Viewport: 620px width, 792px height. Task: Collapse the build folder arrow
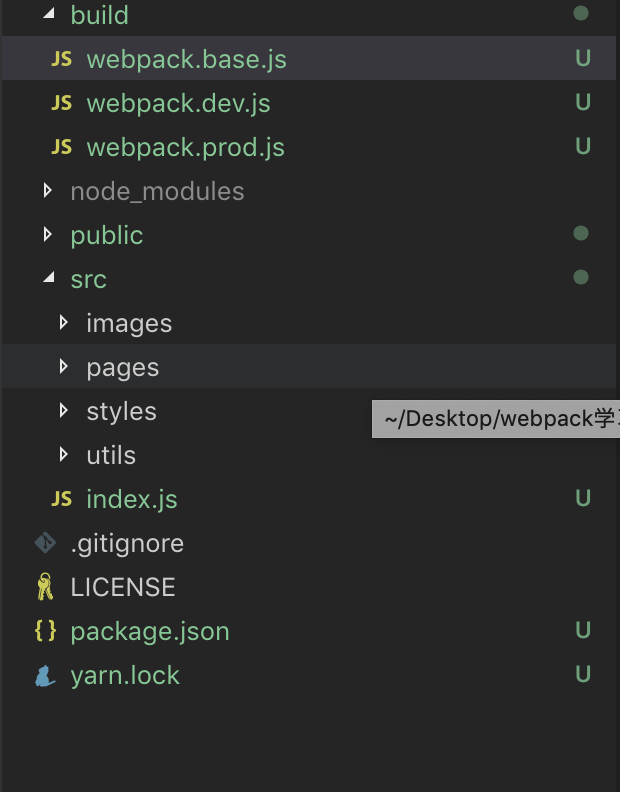pyautogui.click(x=47, y=15)
